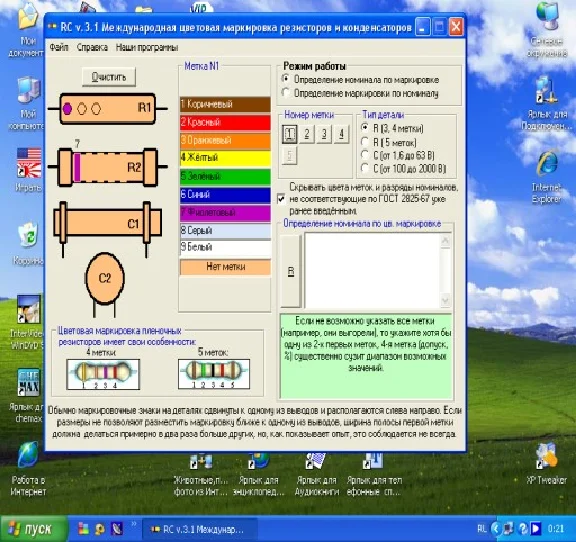Select mark number 3 button
576x542 pixels.
tap(324, 134)
